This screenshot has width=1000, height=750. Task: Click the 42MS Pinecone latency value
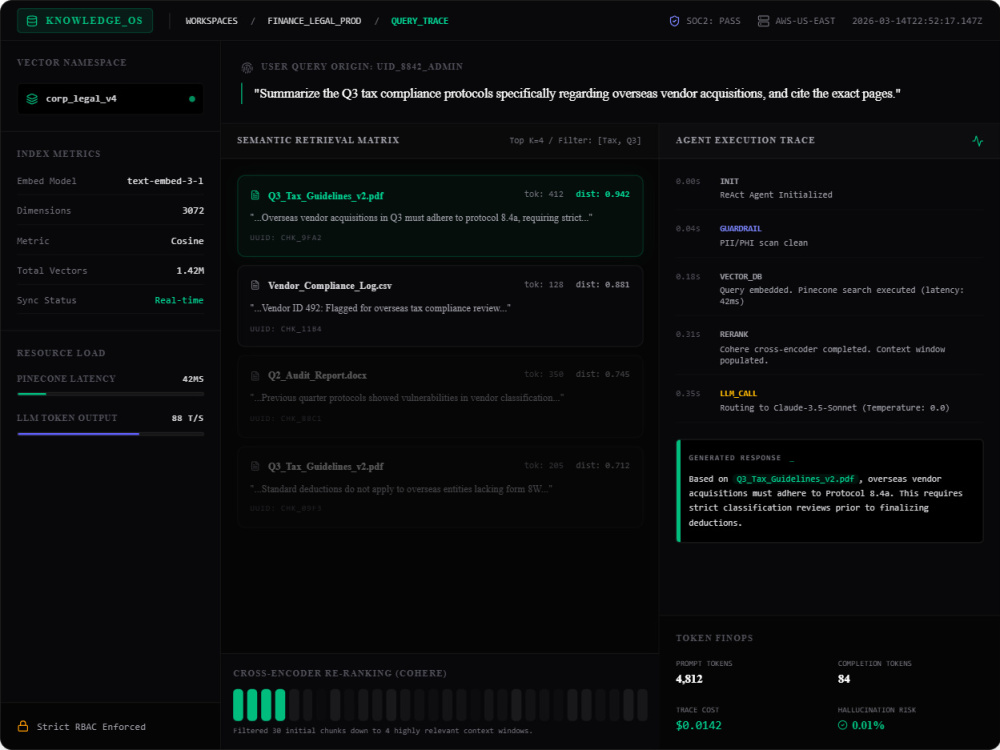(x=193, y=379)
